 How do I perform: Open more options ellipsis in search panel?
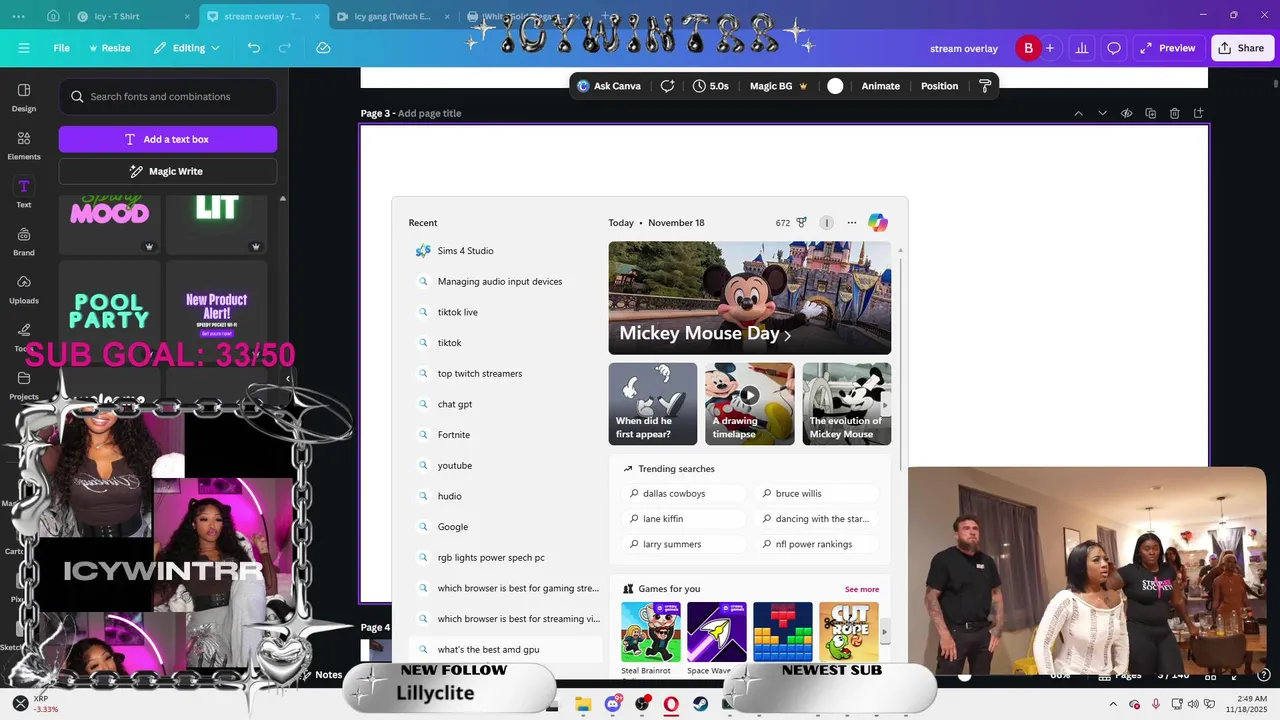click(x=852, y=223)
